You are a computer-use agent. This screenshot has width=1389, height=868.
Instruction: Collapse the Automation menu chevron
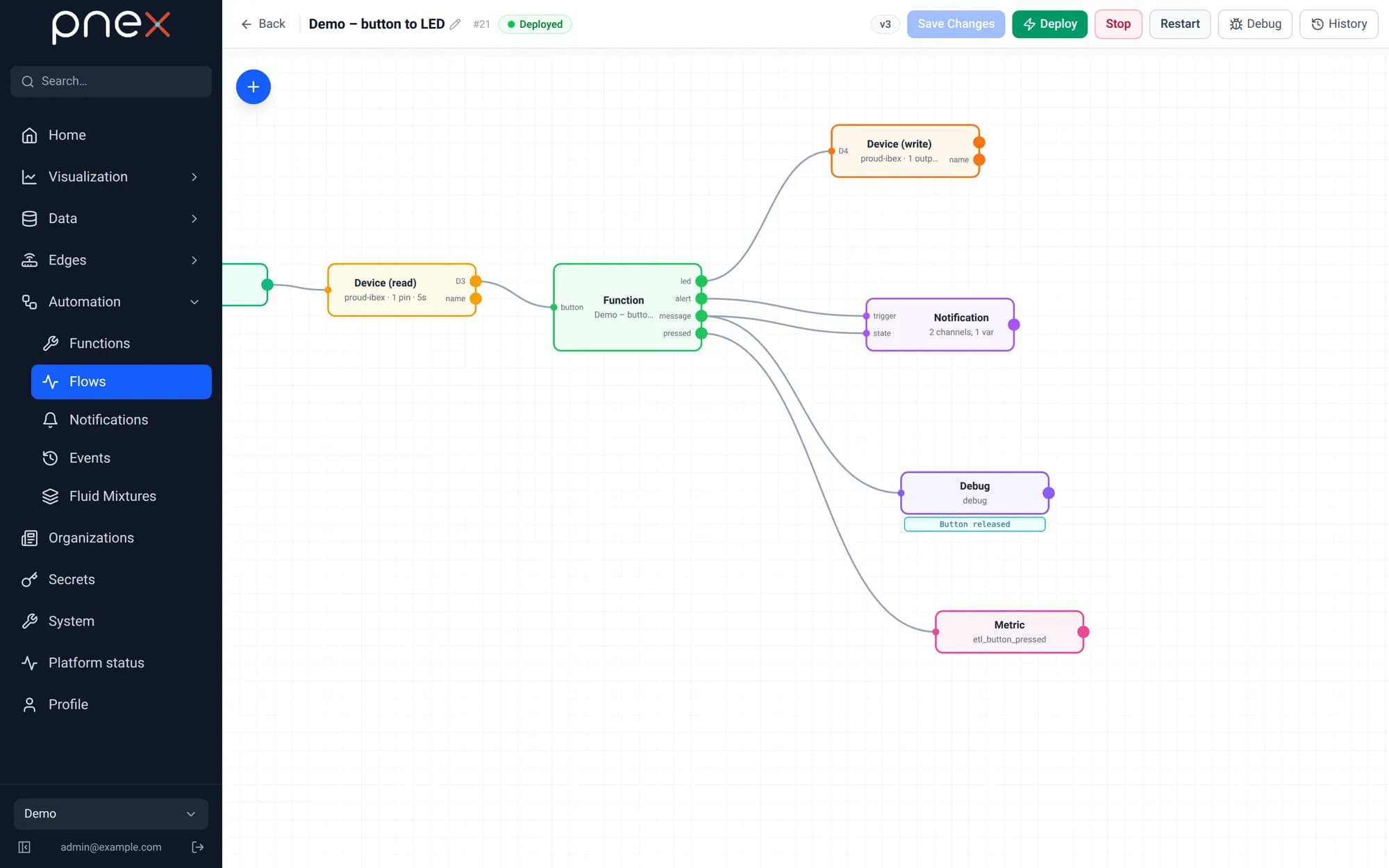coord(194,302)
